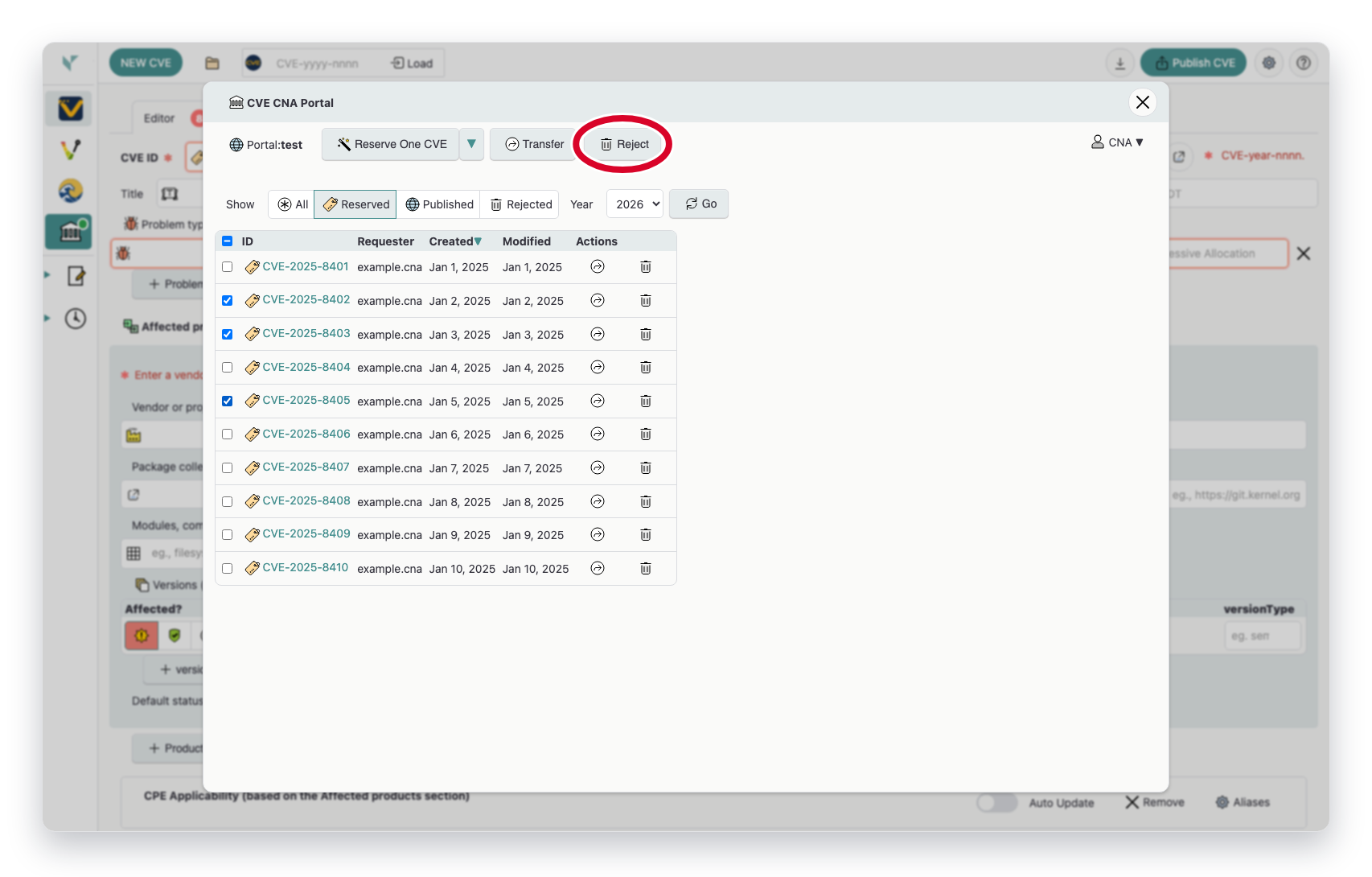The image size is (1372, 877).
Task: Uncheck the box for CVE-2025-8403
Action: 228,334
